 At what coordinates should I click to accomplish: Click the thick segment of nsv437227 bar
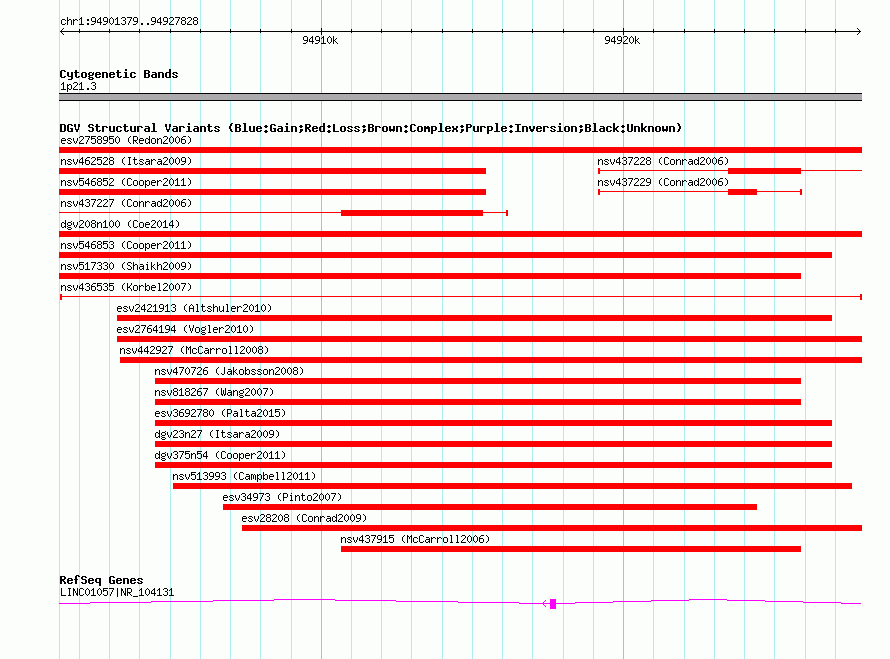coord(412,213)
